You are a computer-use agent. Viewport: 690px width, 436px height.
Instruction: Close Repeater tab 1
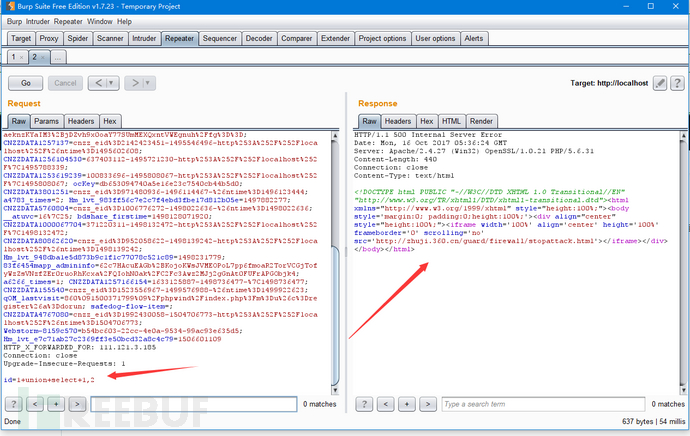click(x=21, y=57)
